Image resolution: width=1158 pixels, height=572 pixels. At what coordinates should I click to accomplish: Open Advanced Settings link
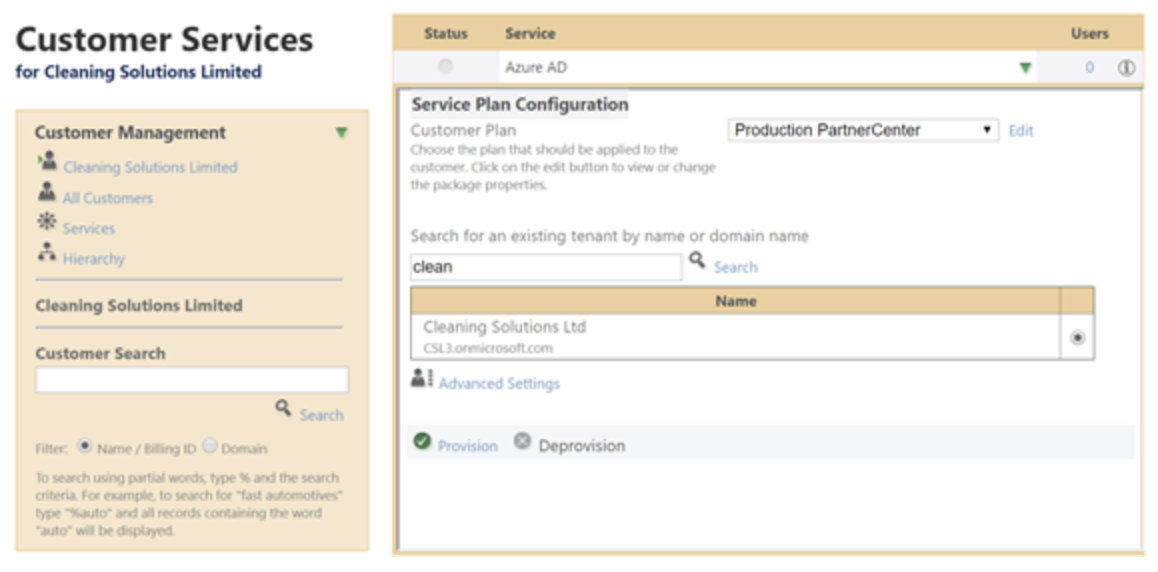click(x=499, y=384)
